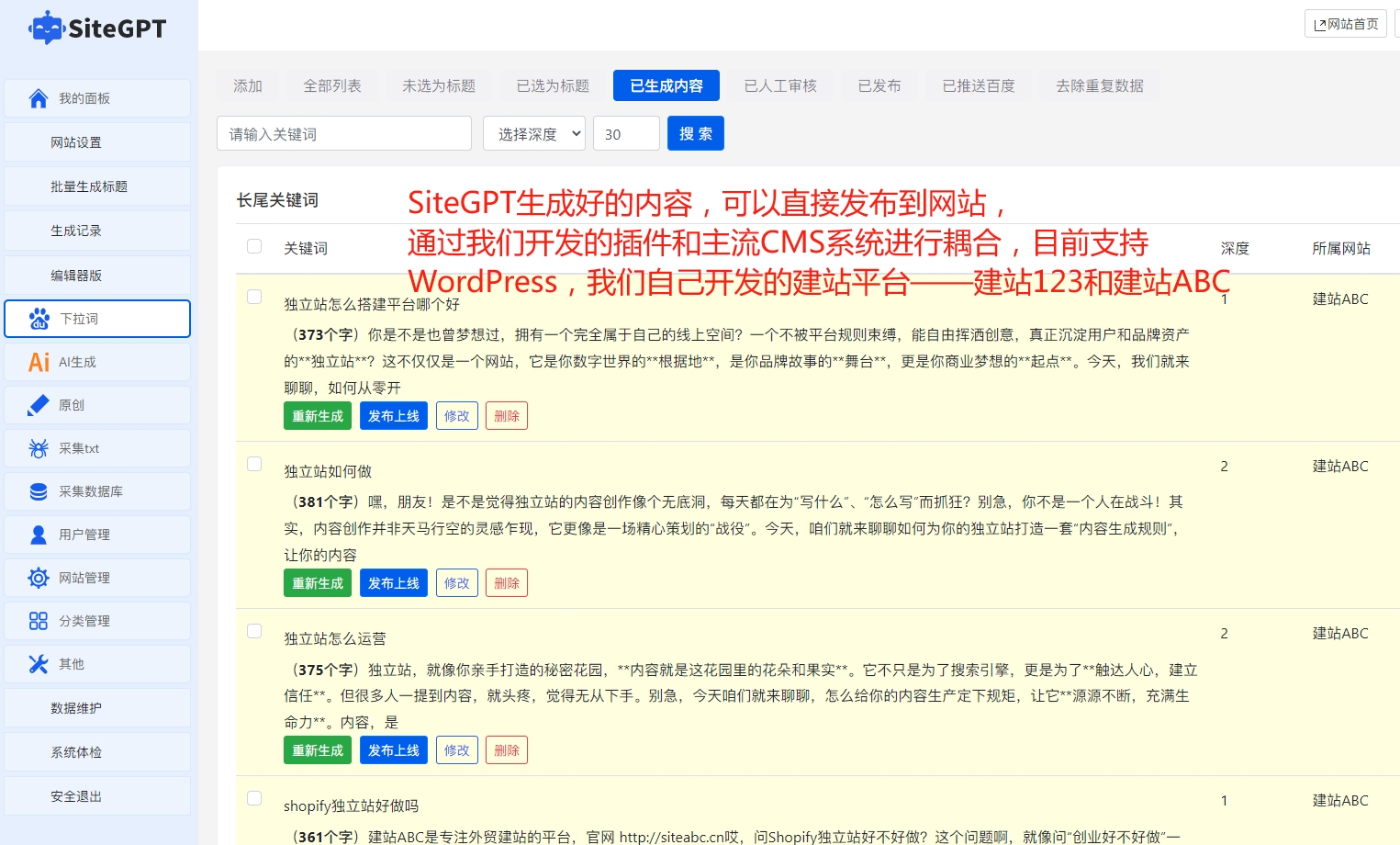
Task: Click the grid icon beside 分类管理
Action: click(x=39, y=621)
